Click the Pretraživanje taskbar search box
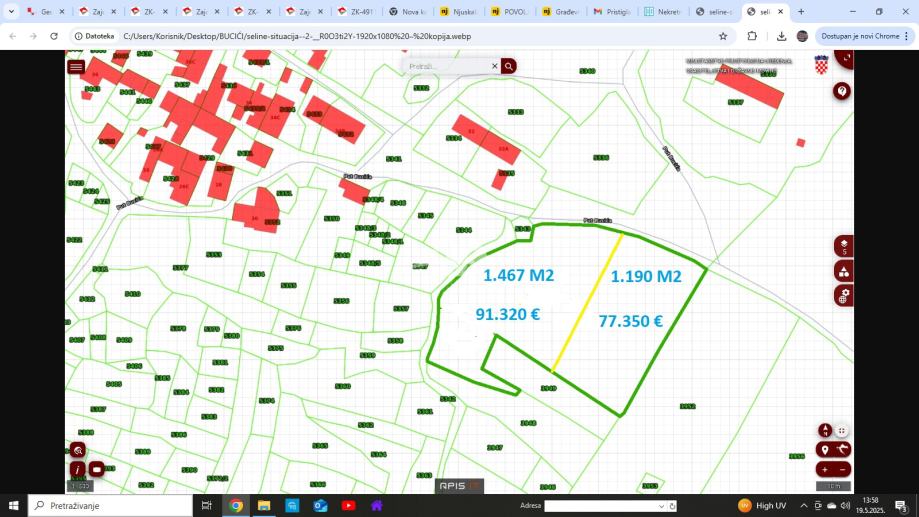Image resolution: width=919 pixels, height=517 pixels. pos(110,505)
